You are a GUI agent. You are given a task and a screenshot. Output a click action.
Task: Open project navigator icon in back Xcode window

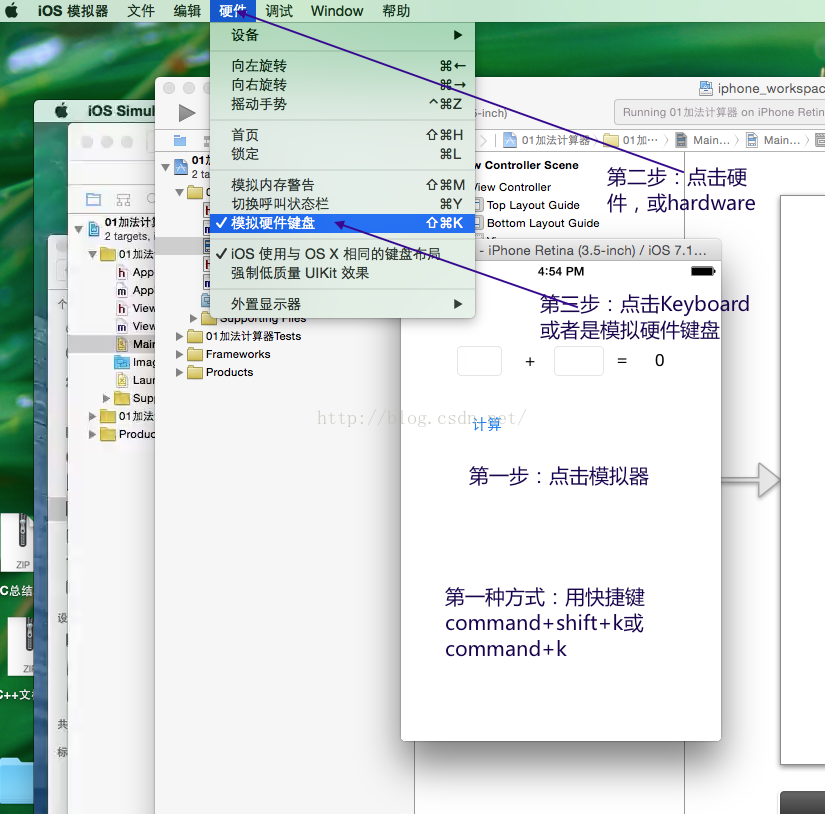click(94, 199)
